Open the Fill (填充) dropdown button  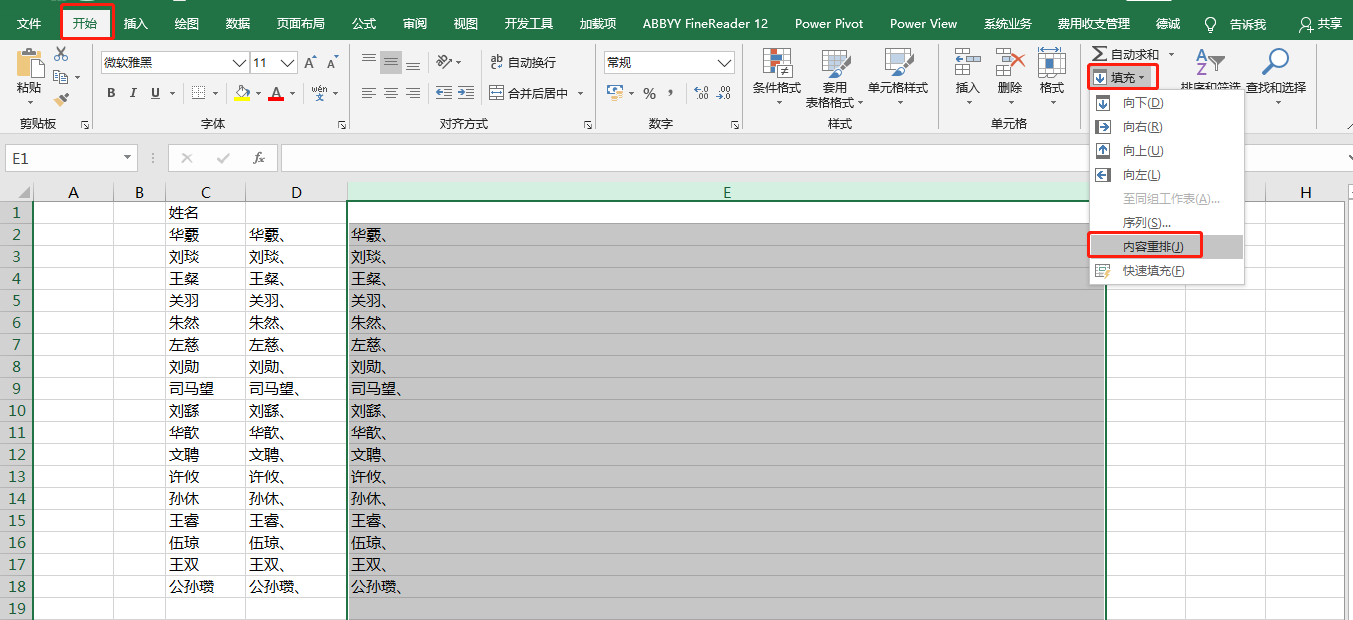pyautogui.click(x=1123, y=77)
